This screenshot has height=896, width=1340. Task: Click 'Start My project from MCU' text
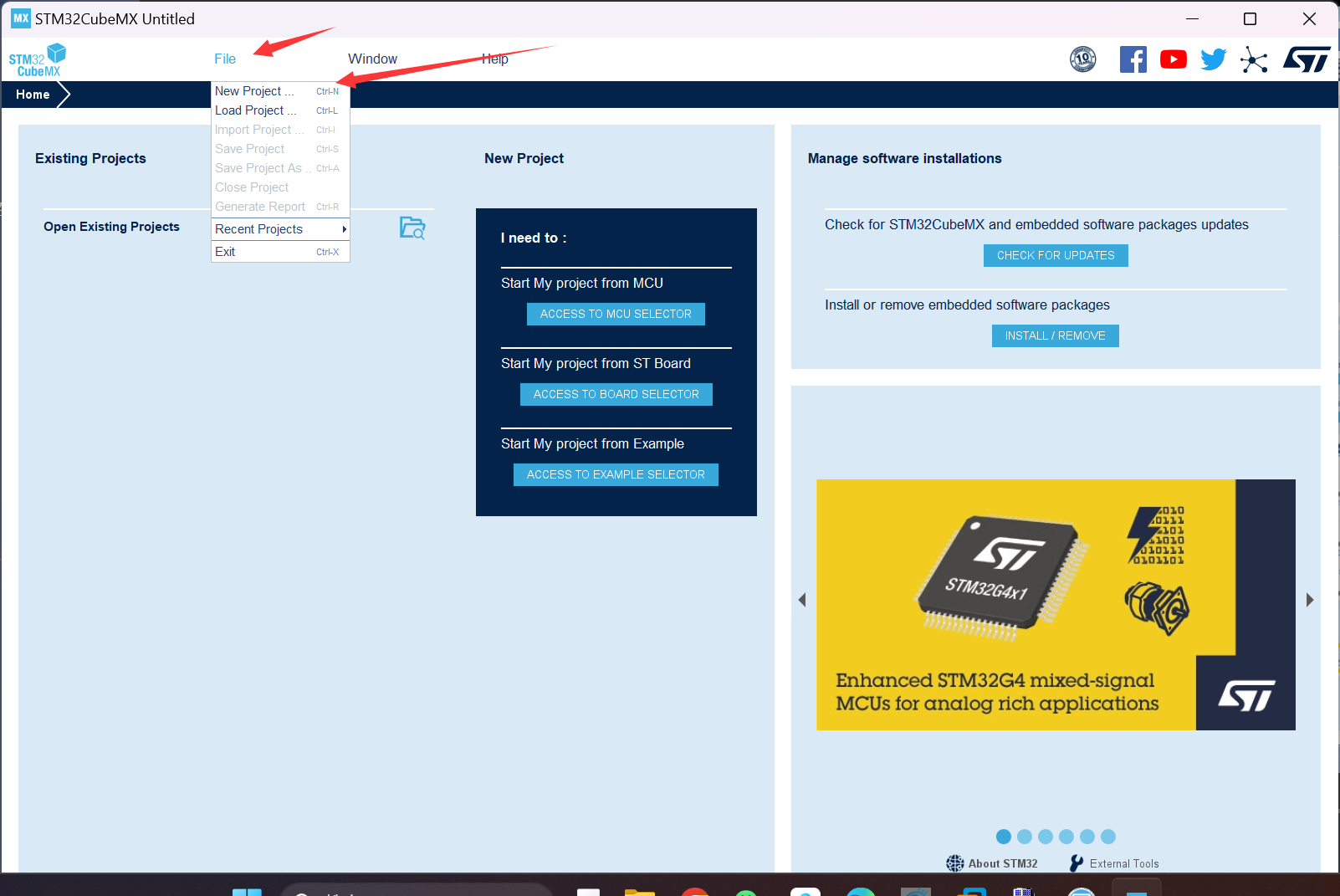[x=582, y=284]
